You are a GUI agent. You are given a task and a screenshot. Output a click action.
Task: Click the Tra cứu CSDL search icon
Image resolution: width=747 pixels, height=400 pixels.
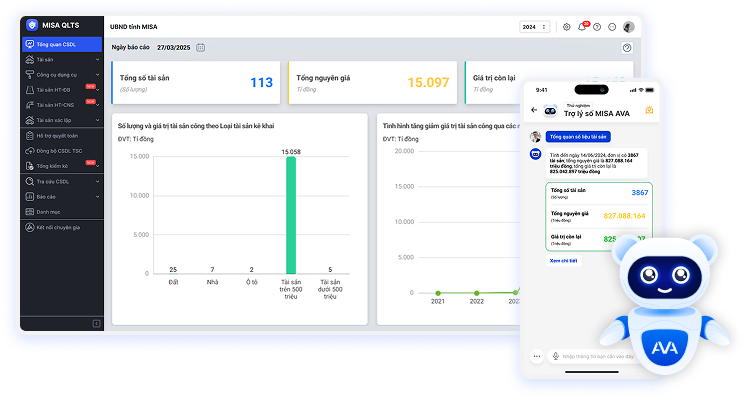coord(30,181)
